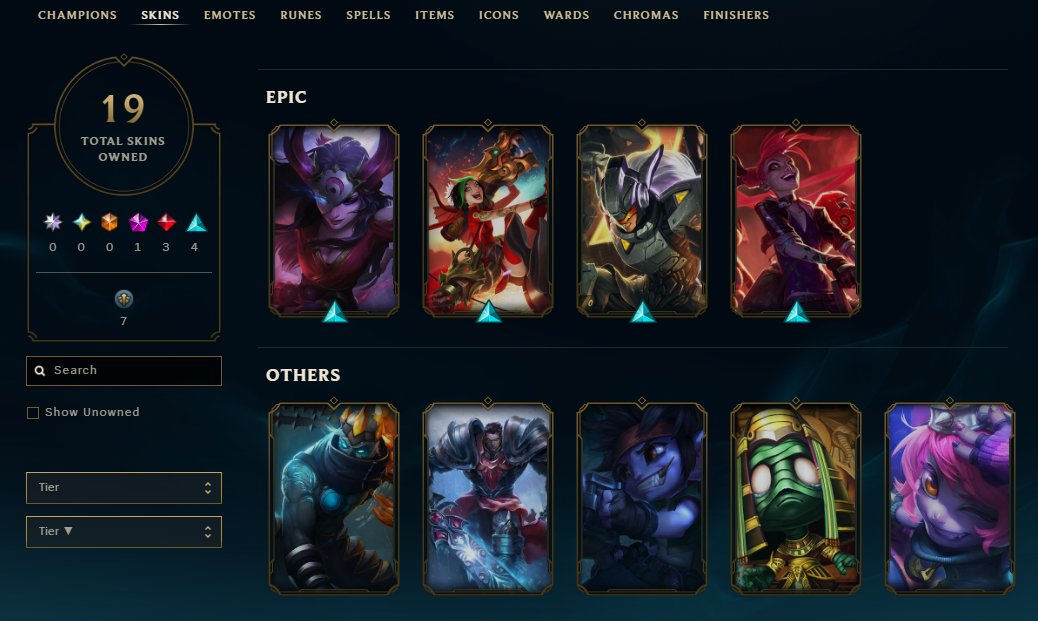Enable the Show Unowned checkbox
The image size is (1038, 621).
32,413
